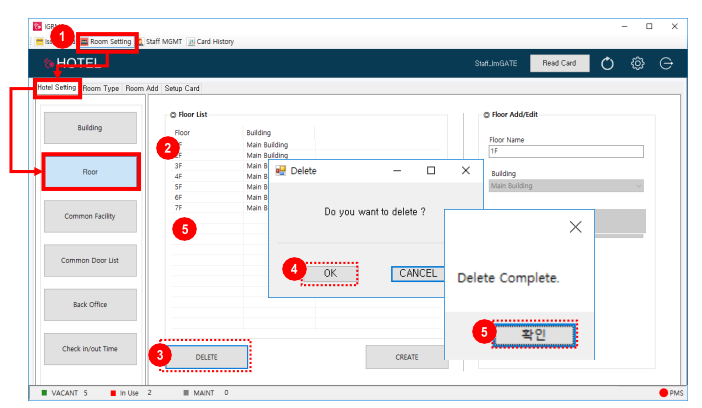Click the DELETE button below floor list
Image resolution: width=702 pixels, height=408 pixels.
[x=206, y=357]
